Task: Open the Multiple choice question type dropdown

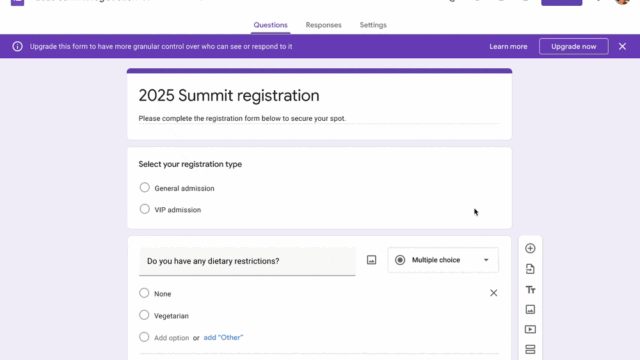Action: pos(443,260)
